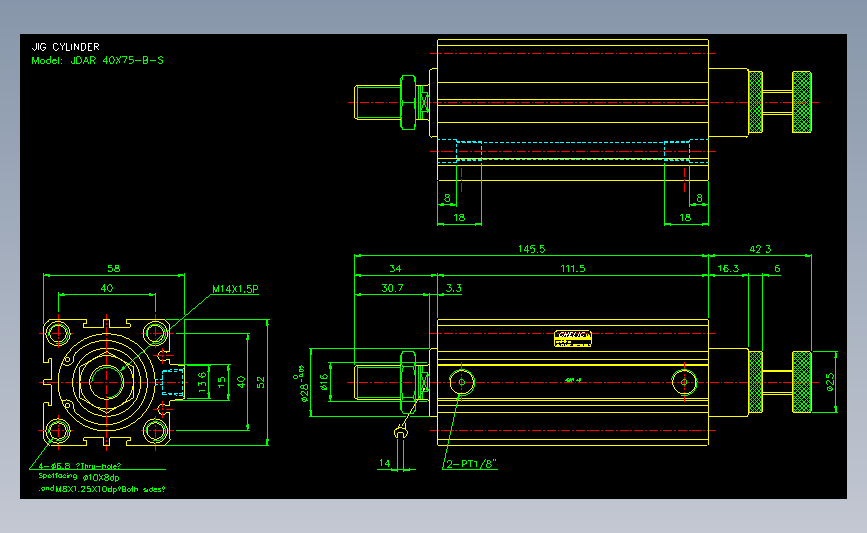867x533 pixels.
Task: Click the "JIG CYLINDER" title text
Action: (x=66, y=47)
